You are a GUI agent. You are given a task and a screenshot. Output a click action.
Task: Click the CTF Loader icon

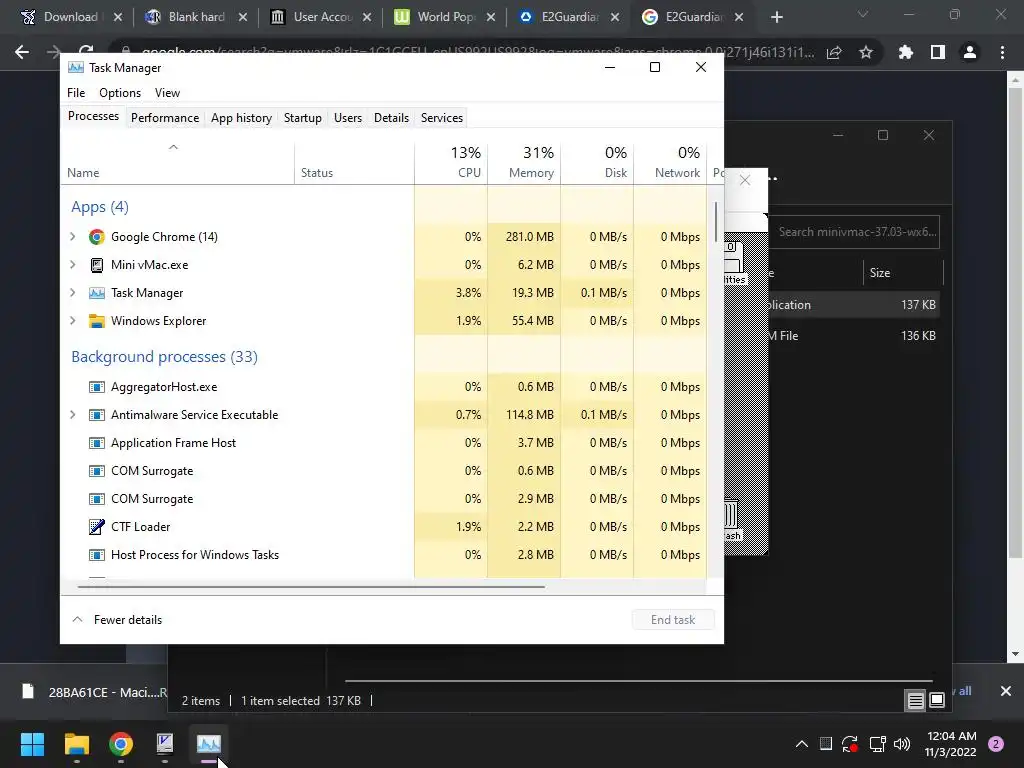[97, 527]
